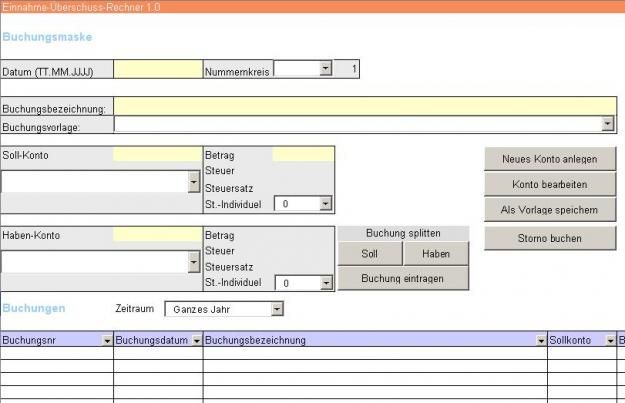This screenshot has height=403, width=625.
Task: Open the Haben-Konto account dropdown
Action: point(194,262)
